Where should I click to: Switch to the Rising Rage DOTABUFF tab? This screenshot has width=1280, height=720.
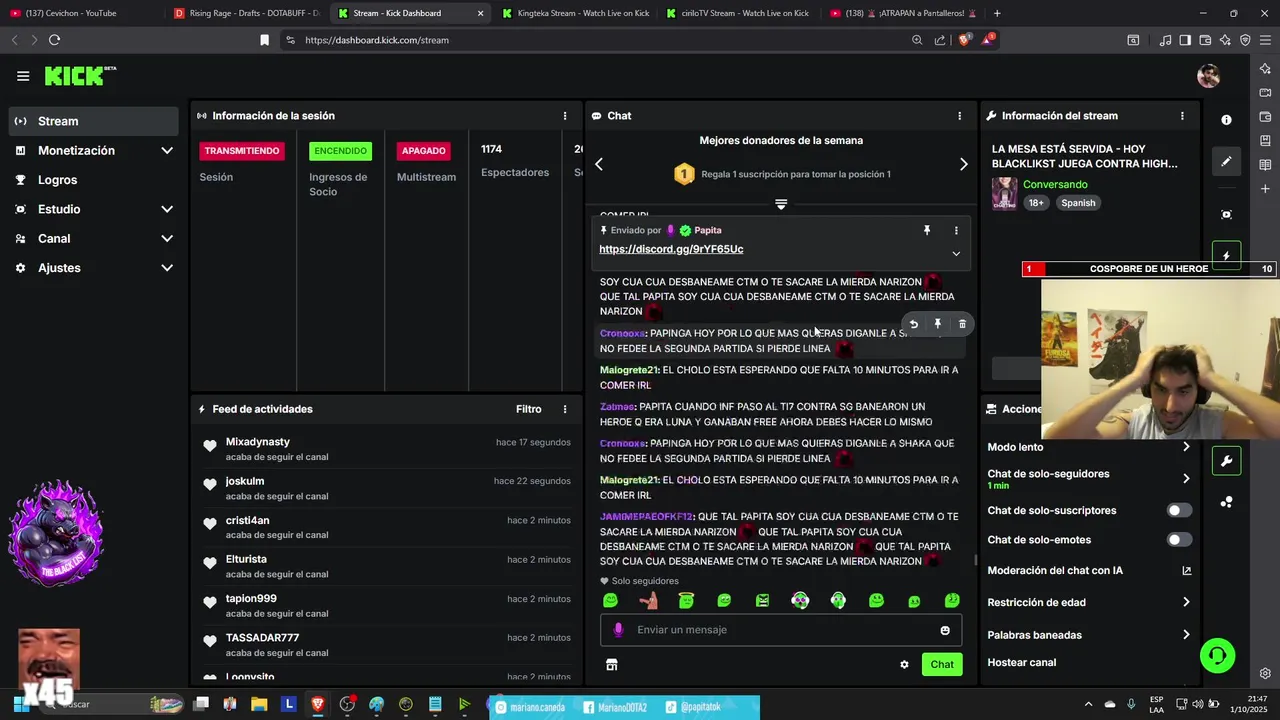click(x=247, y=13)
